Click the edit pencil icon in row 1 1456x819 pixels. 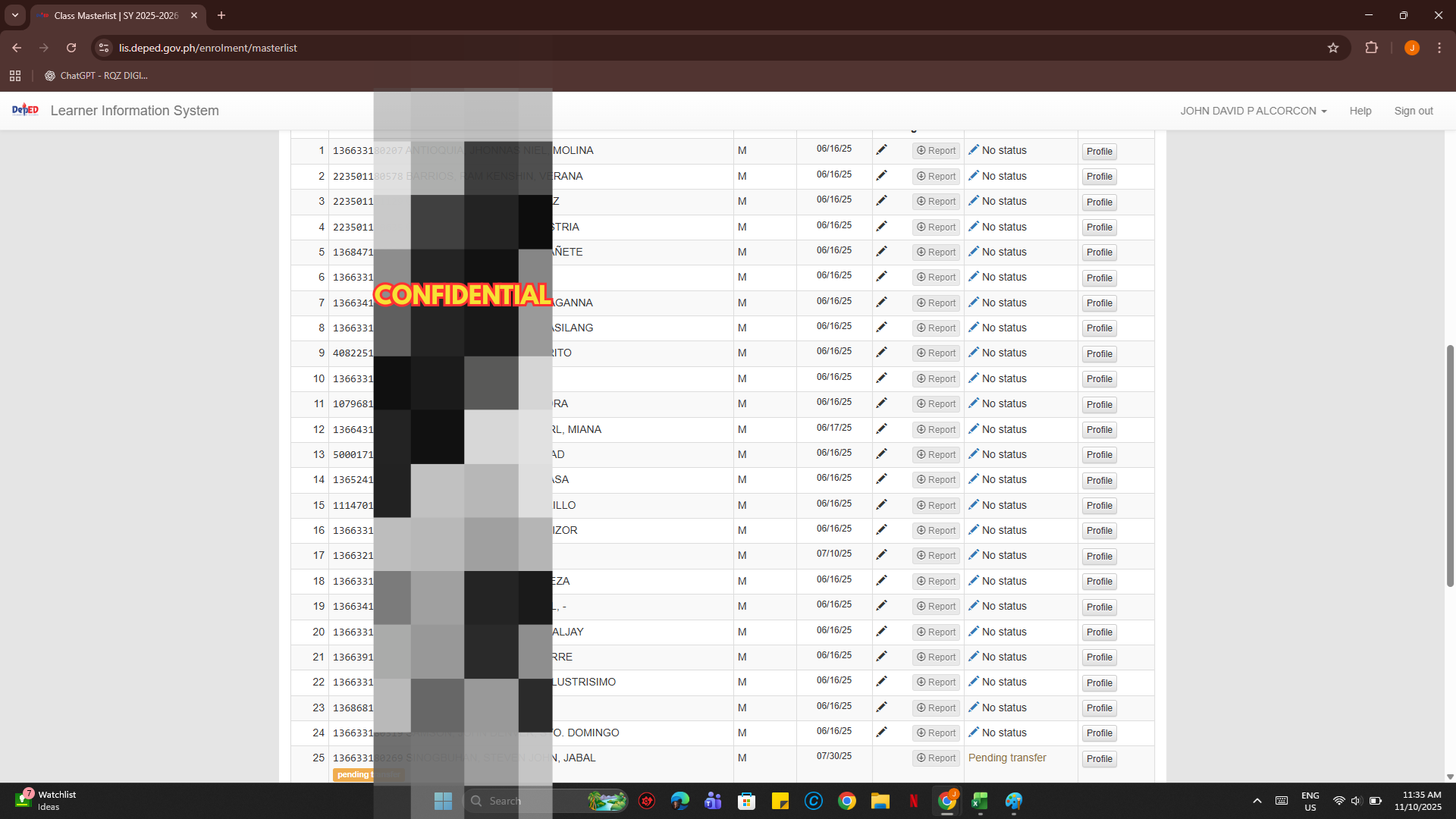click(x=881, y=150)
